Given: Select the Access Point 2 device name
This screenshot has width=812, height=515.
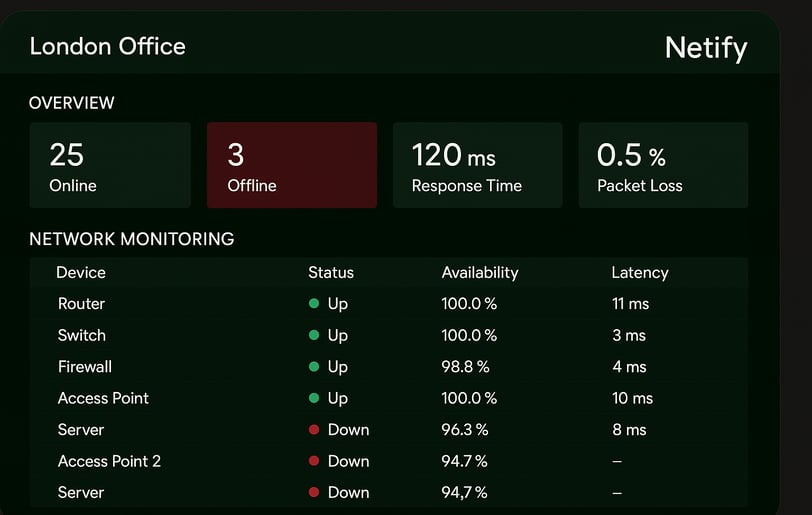Looking at the screenshot, I should [109, 461].
